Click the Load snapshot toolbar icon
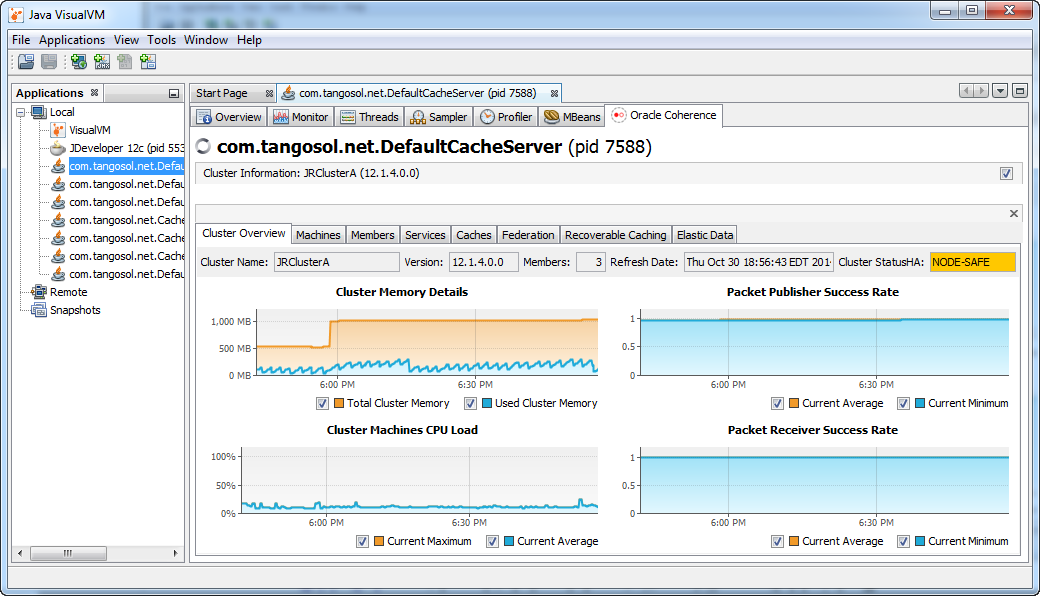 (26, 62)
